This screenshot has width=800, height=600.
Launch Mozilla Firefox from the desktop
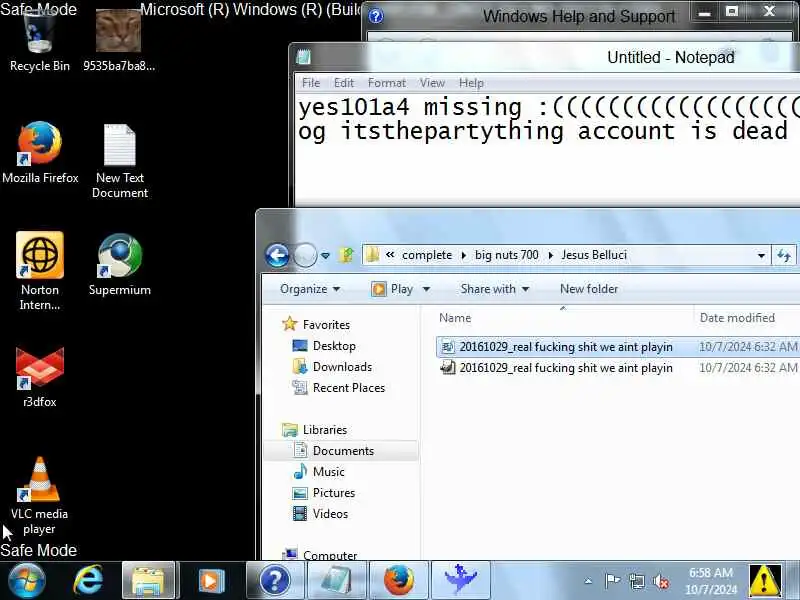pyautogui.click(x=40, y=153)
